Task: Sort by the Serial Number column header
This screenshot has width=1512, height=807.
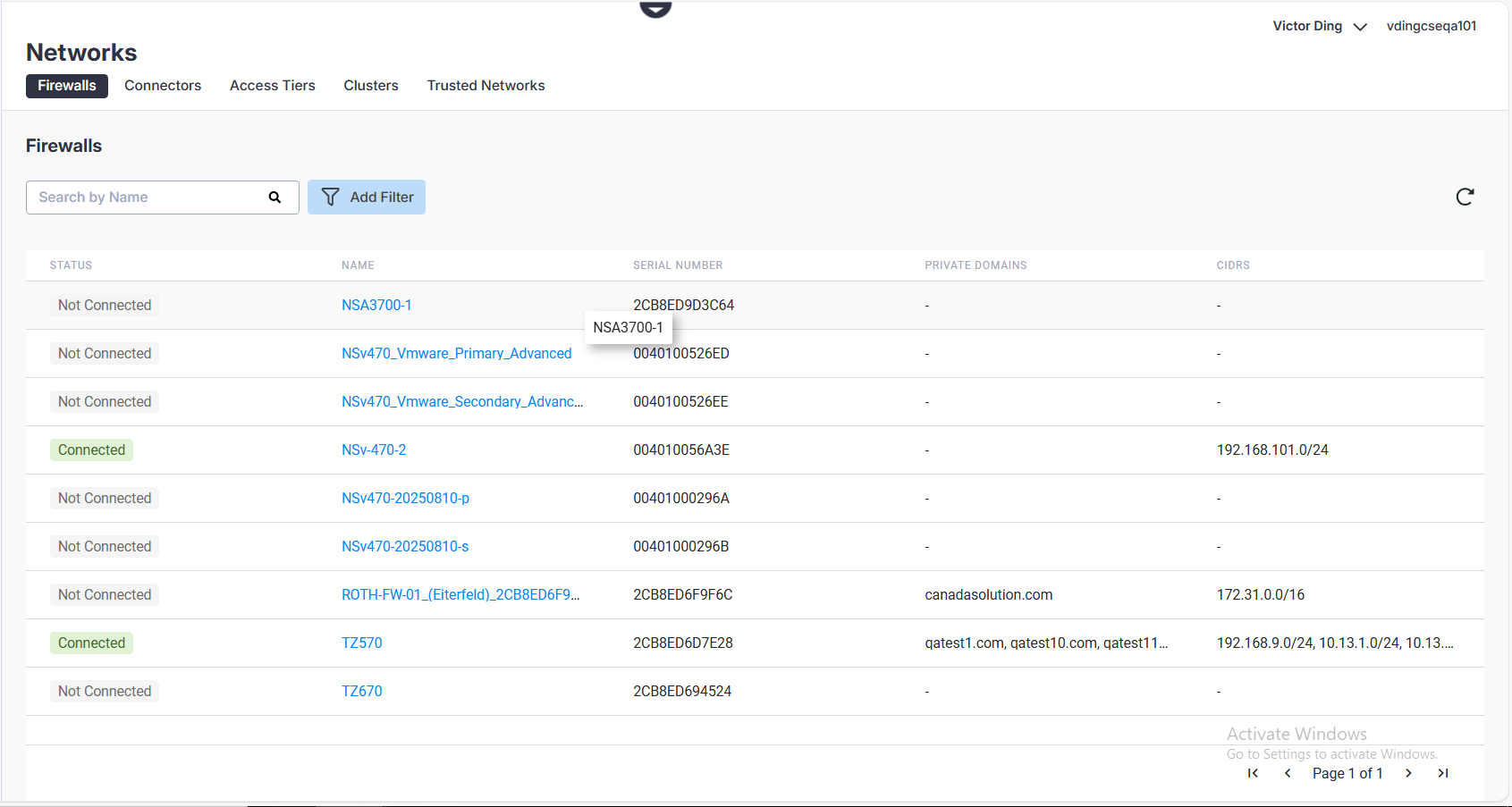Action: (x=678, y=265)
